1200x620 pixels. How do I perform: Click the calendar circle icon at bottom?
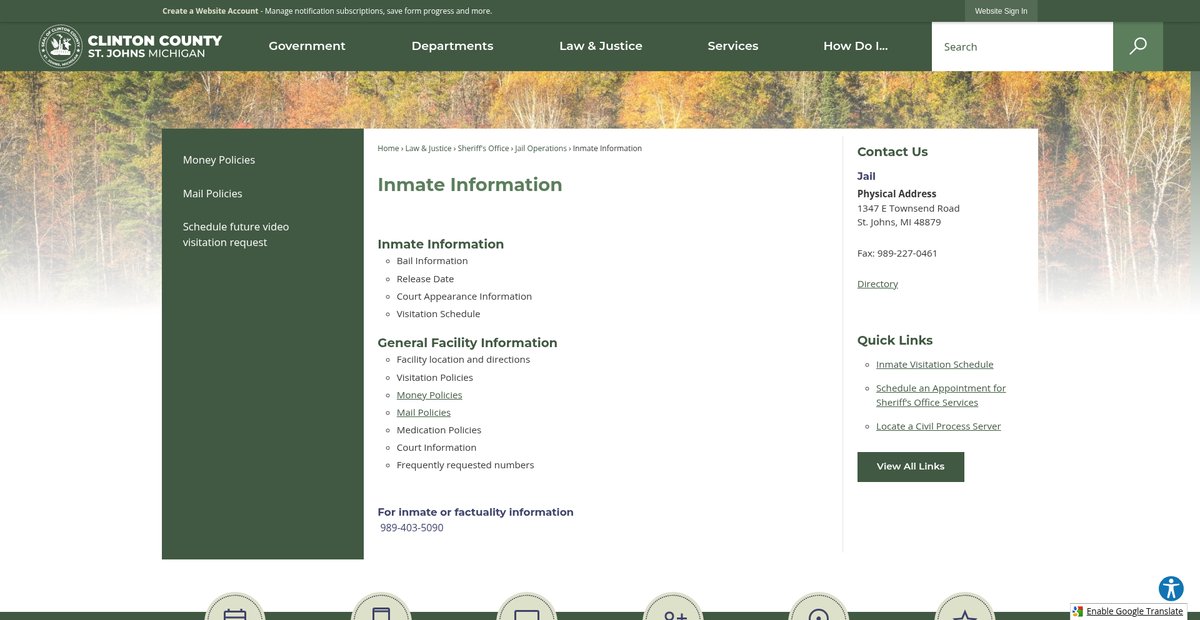coord(235,609)
